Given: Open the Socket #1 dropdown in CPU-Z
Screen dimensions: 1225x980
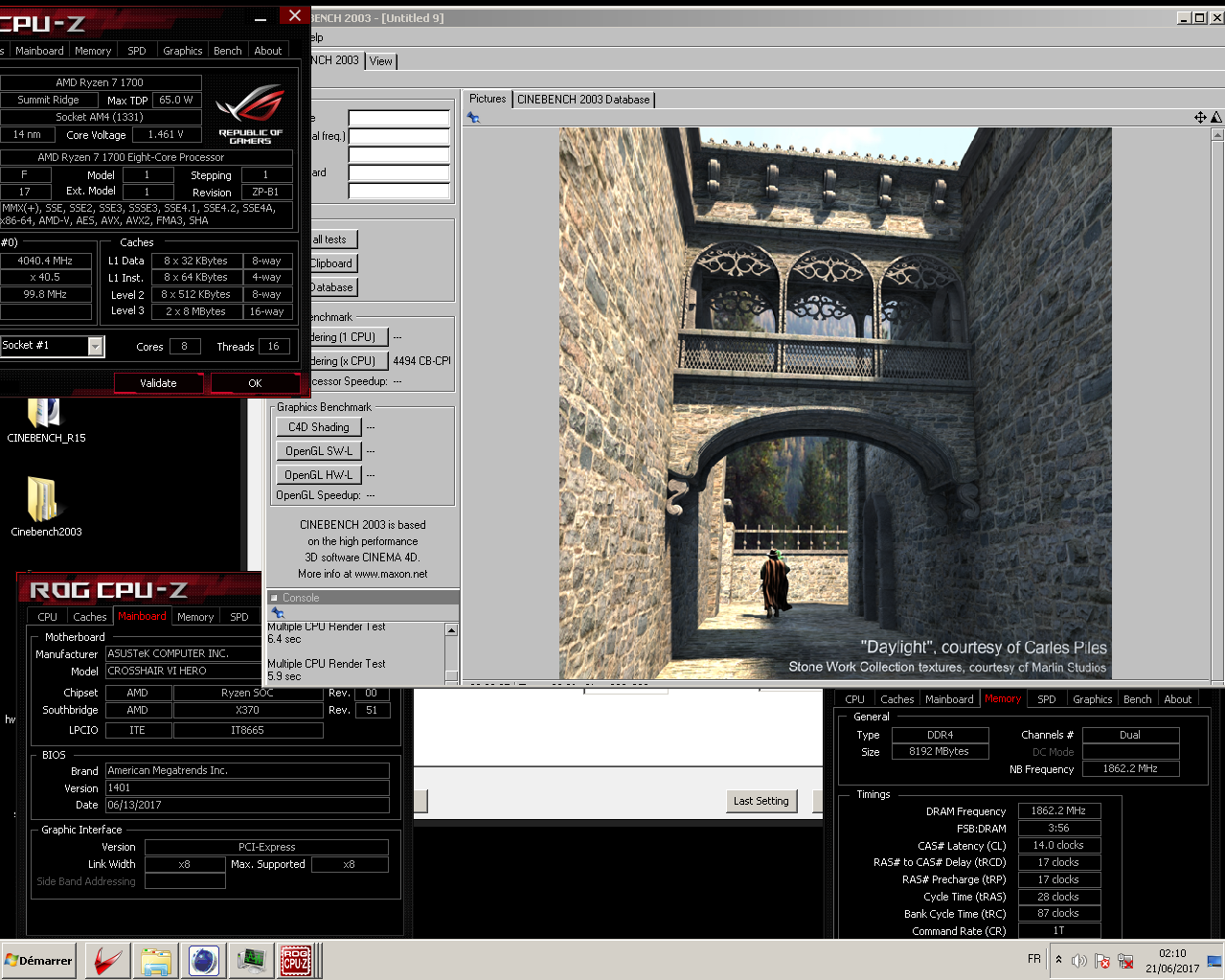Looking at the screenshot, I should (x=96, y=346).
